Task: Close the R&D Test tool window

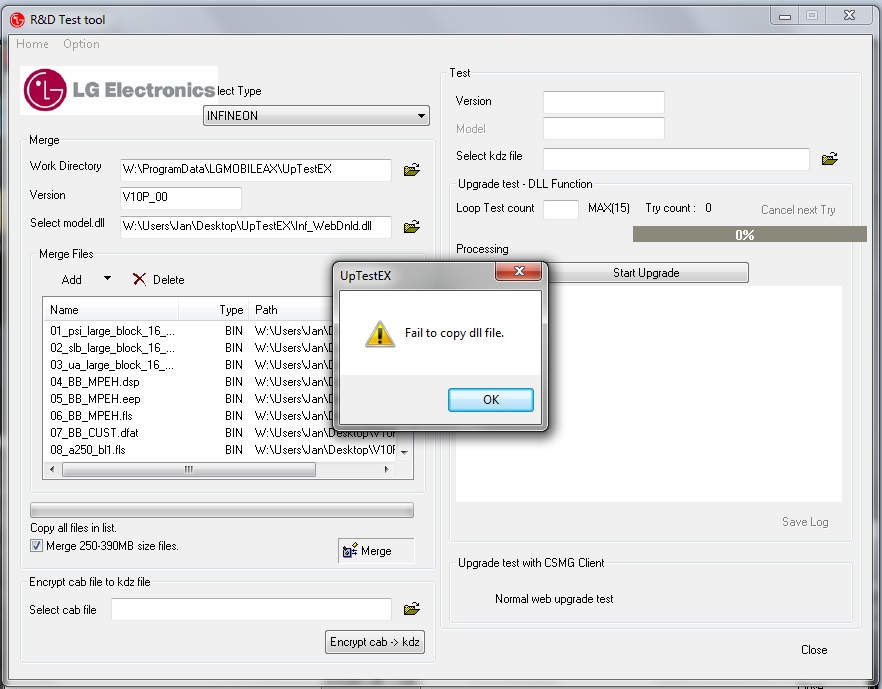Action: [x=849, y=16]
